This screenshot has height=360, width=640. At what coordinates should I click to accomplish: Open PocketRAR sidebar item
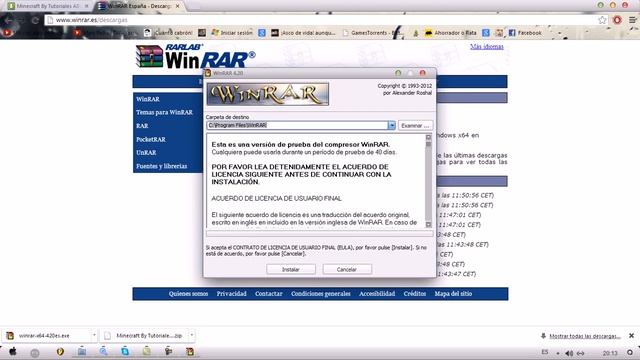pyautogui.click(x=151, y=139)
